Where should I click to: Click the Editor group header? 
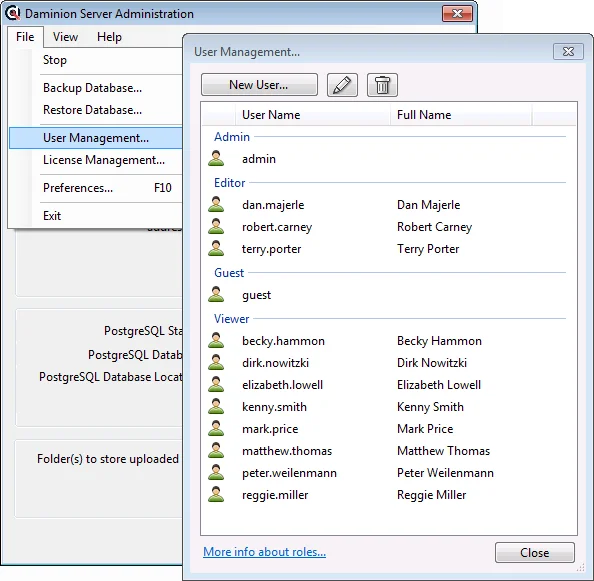[230, 183]
